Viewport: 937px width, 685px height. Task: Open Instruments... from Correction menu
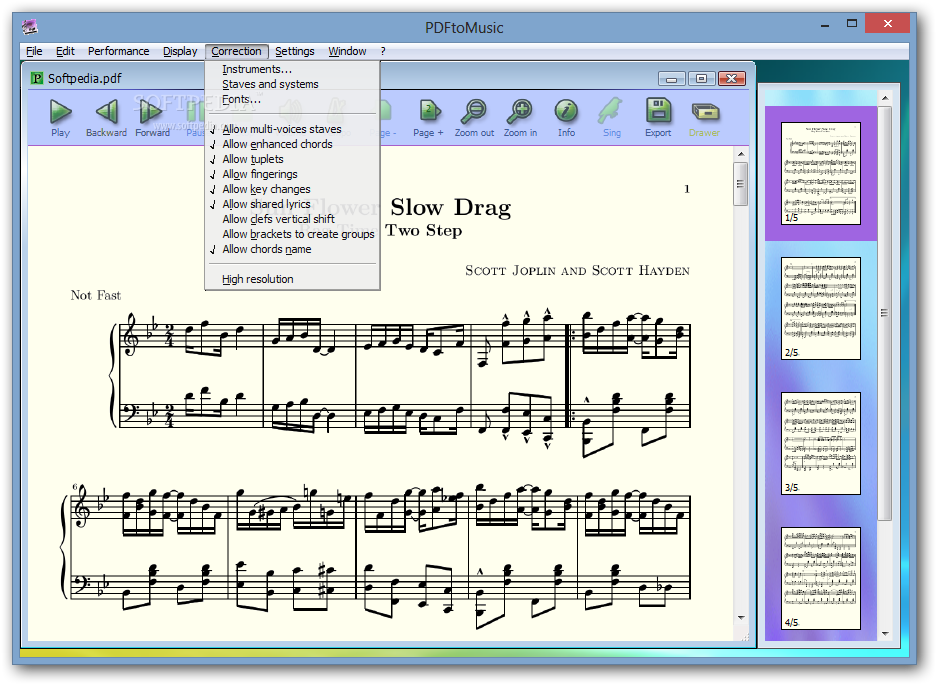[292, 69]
